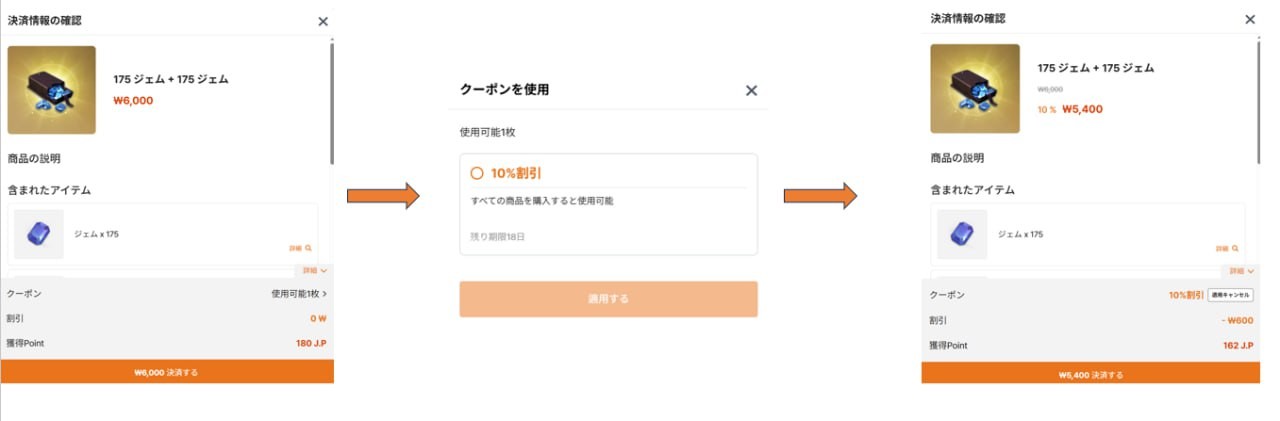
Task: Select the 10%割引 coupon radio button
Action: pyautogui.click(x=477, y=173)
